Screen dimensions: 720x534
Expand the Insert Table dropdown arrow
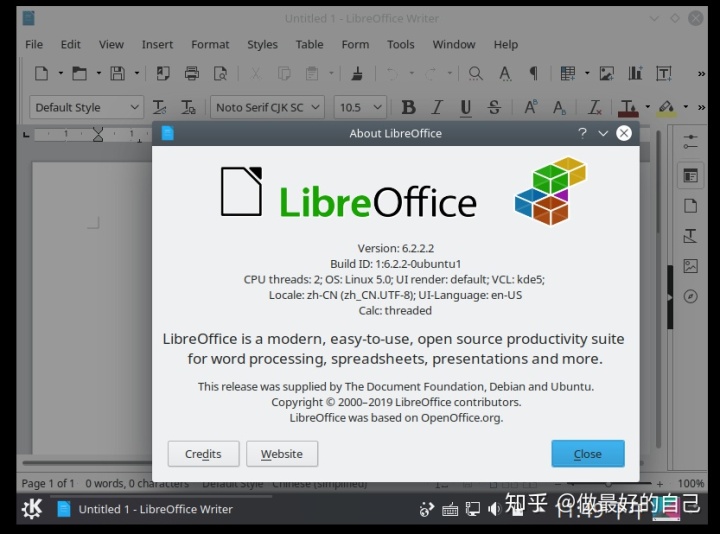pos(587,73)
